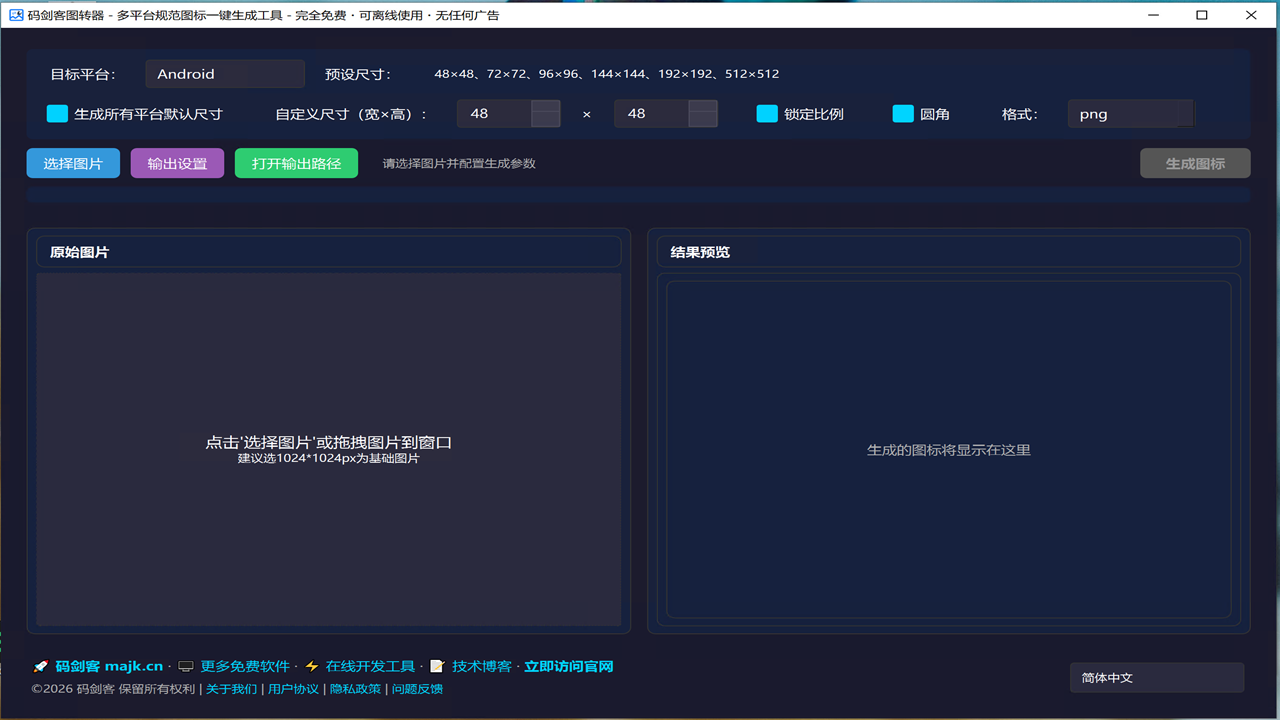Open the 问题反馈 footer link
This screenshot has height=720, width=1280.
[x=417, y=689]
